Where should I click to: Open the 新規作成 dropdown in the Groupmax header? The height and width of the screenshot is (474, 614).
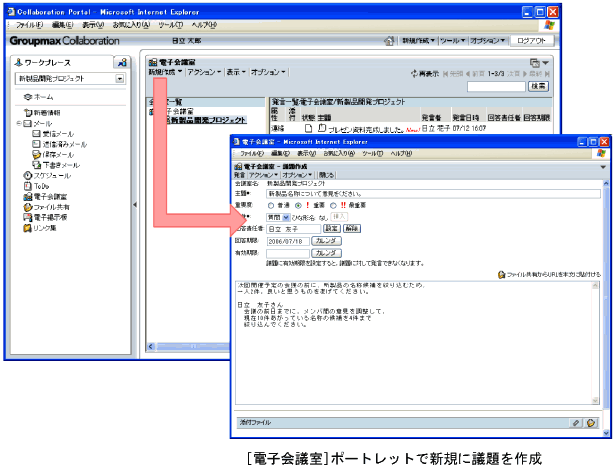click(x=418, y=41)
